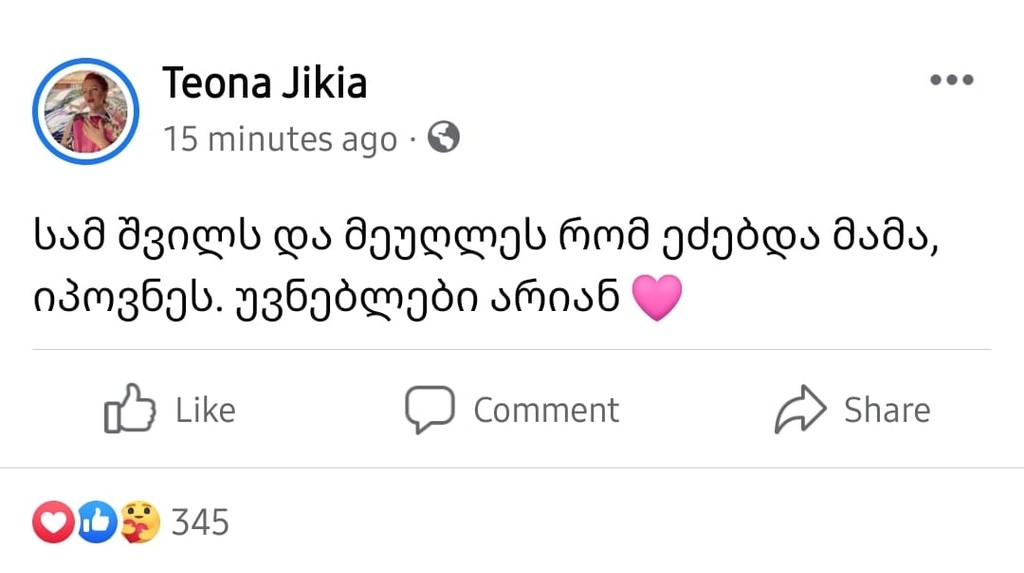Click the blue thumbs-up reaction icon
This screenshot has width=1024, height=573.
tap(96, 522)
